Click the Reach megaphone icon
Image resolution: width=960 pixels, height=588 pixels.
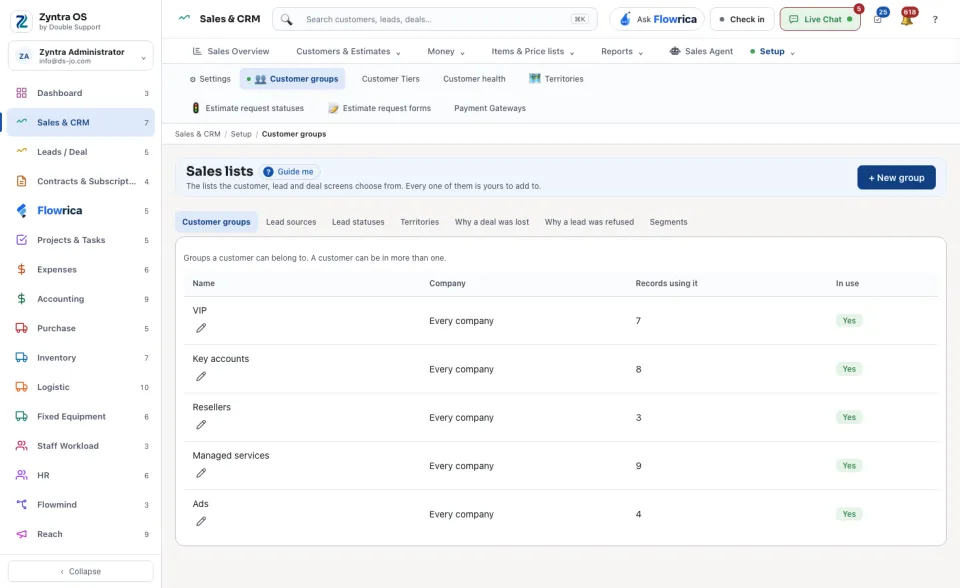coord(21,534)
